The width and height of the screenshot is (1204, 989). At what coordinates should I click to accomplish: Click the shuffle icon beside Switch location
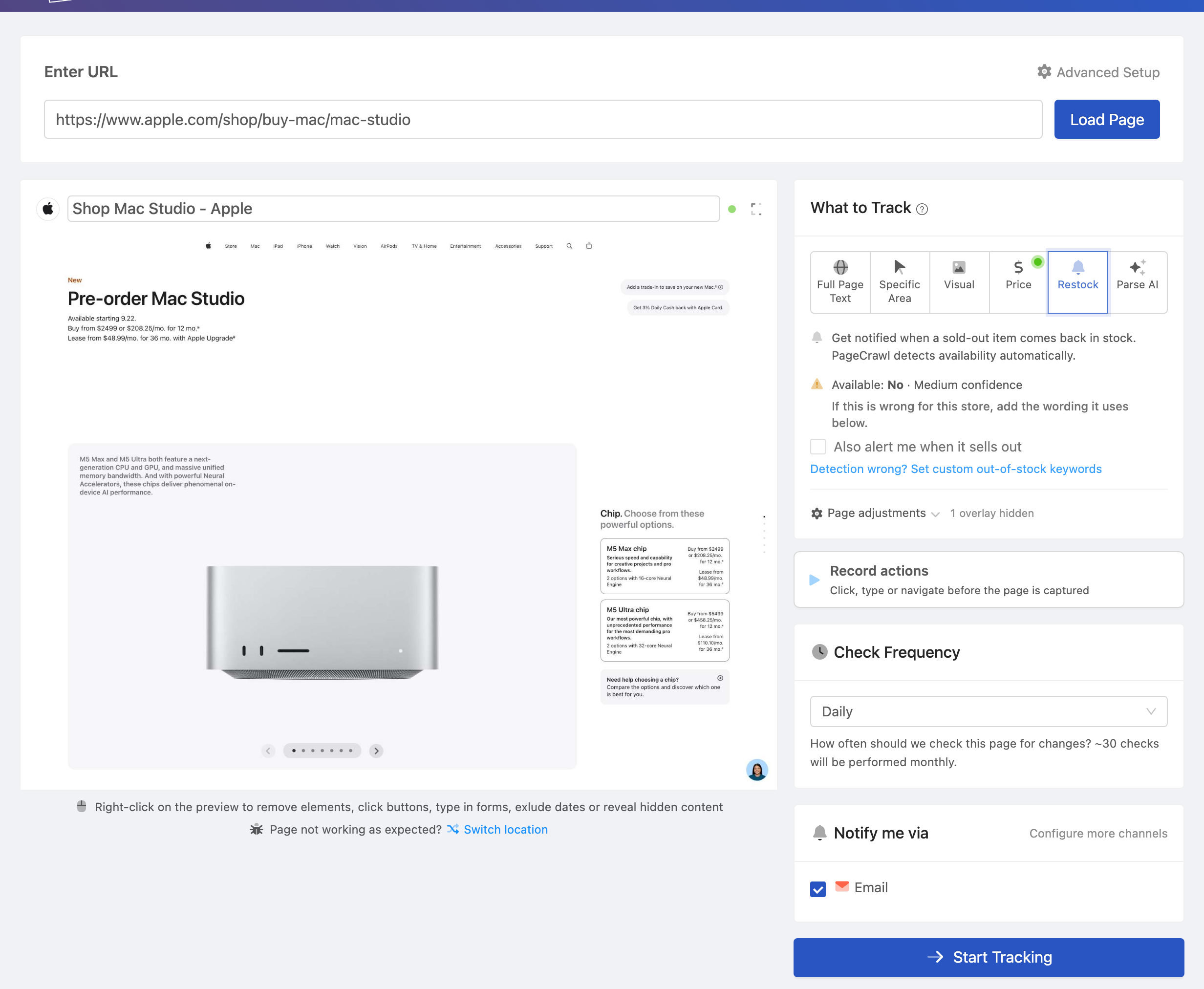[453, 829]
